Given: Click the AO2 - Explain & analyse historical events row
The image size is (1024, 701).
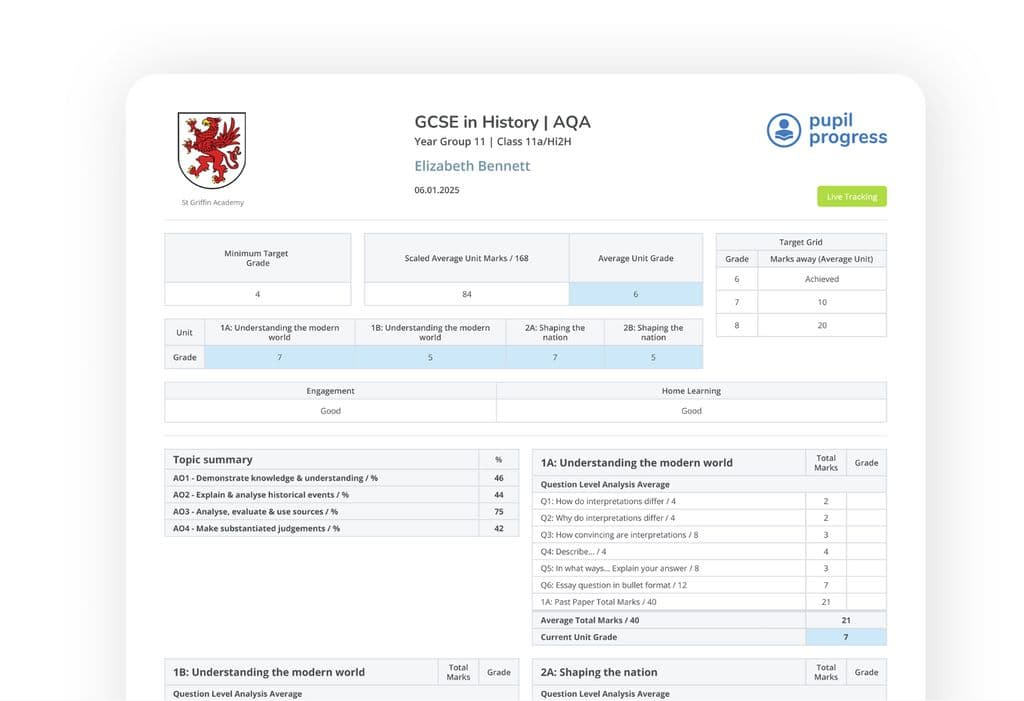Looking at the screenshot, I should (x=342, y=495).
